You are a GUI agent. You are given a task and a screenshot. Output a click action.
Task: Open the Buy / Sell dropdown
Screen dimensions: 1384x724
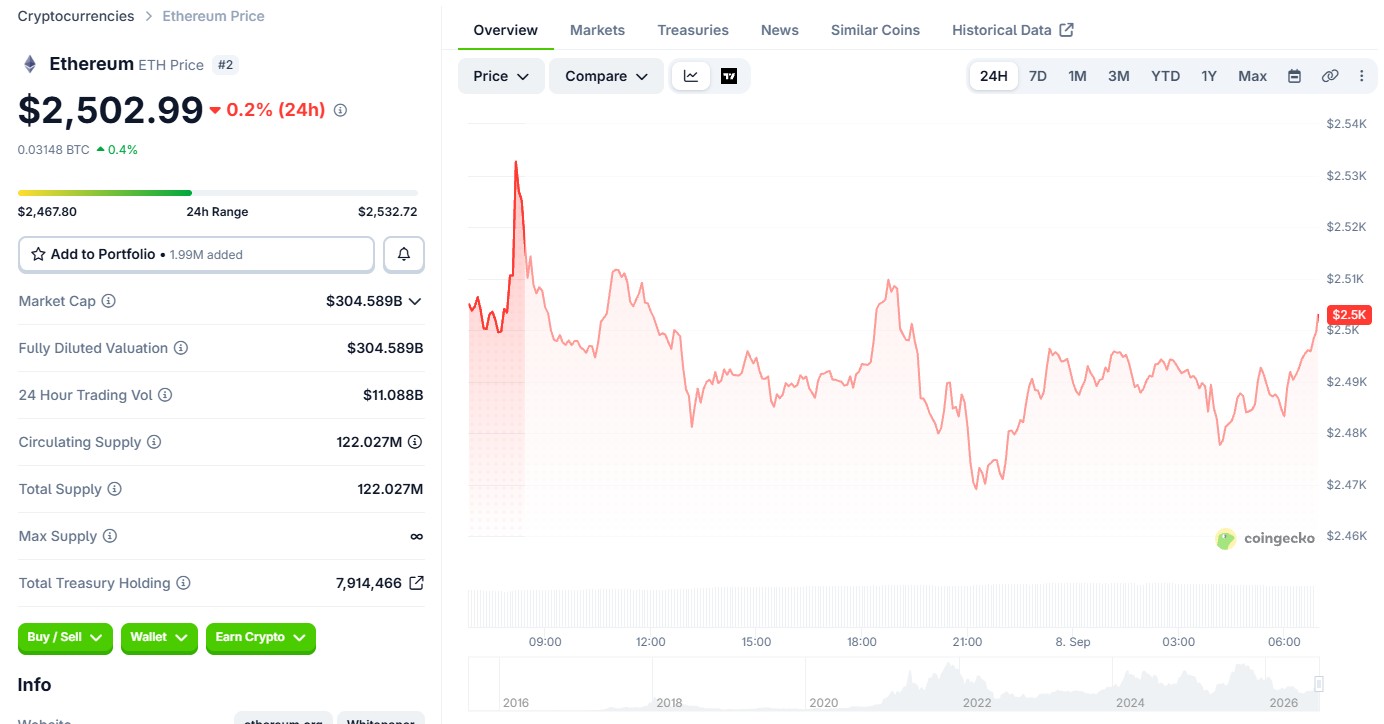click(65, 638)
